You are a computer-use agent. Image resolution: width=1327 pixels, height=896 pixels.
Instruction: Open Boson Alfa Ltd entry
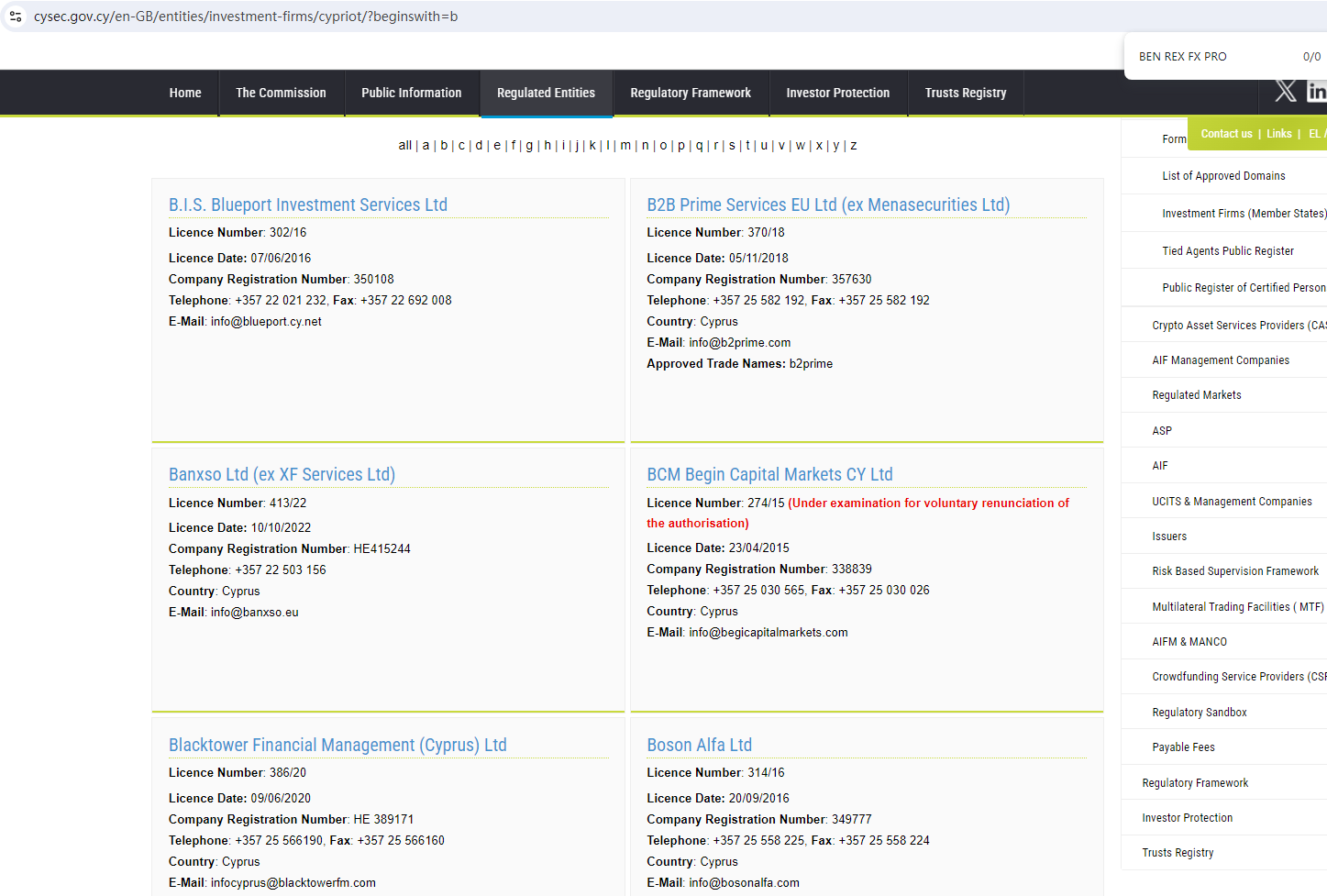coord(699,745)
